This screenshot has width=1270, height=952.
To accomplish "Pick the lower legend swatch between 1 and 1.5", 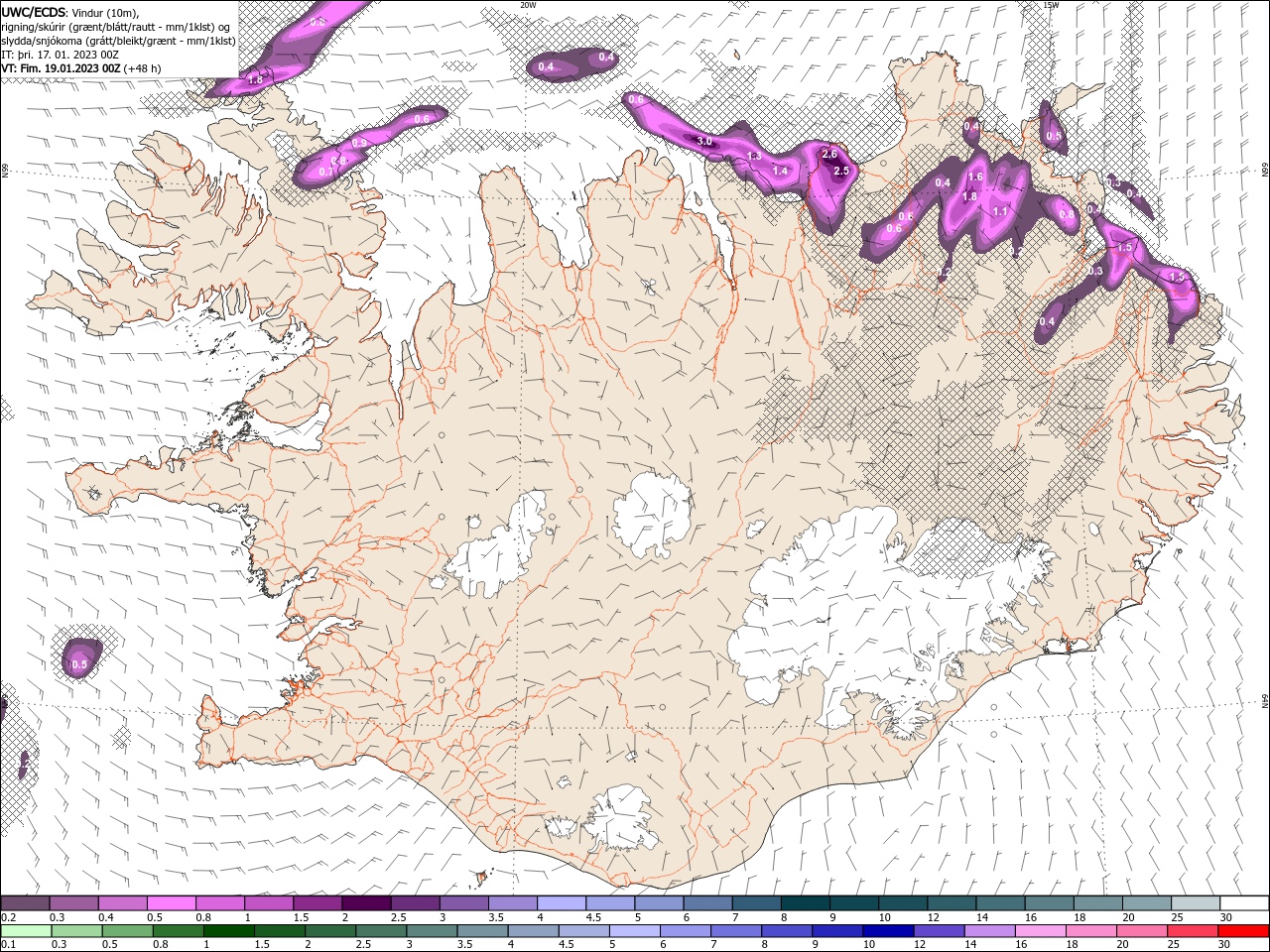I will coord(229,931).
